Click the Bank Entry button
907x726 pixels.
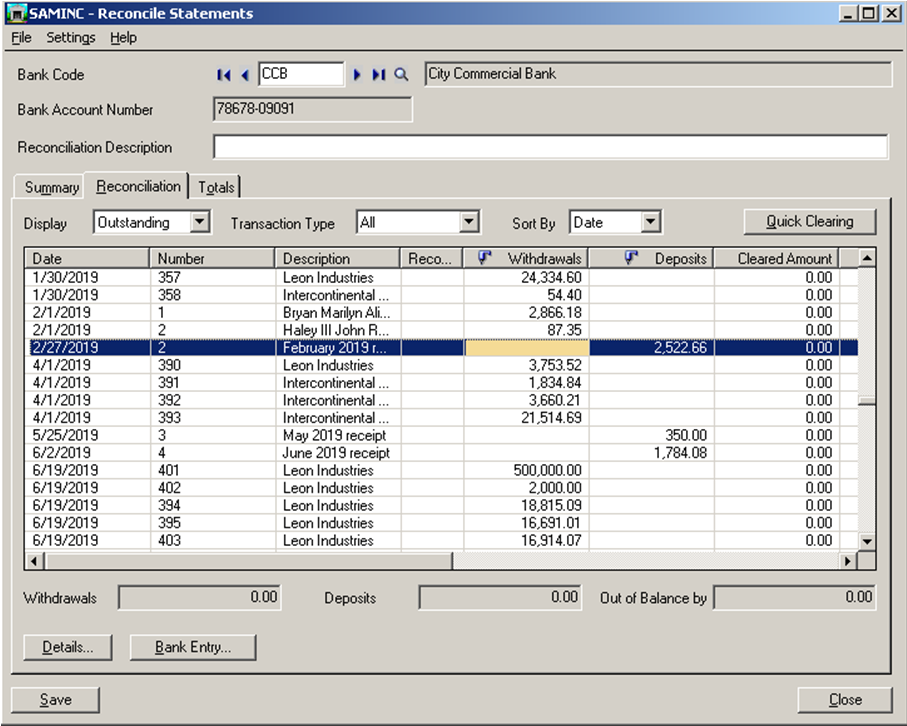193,647
